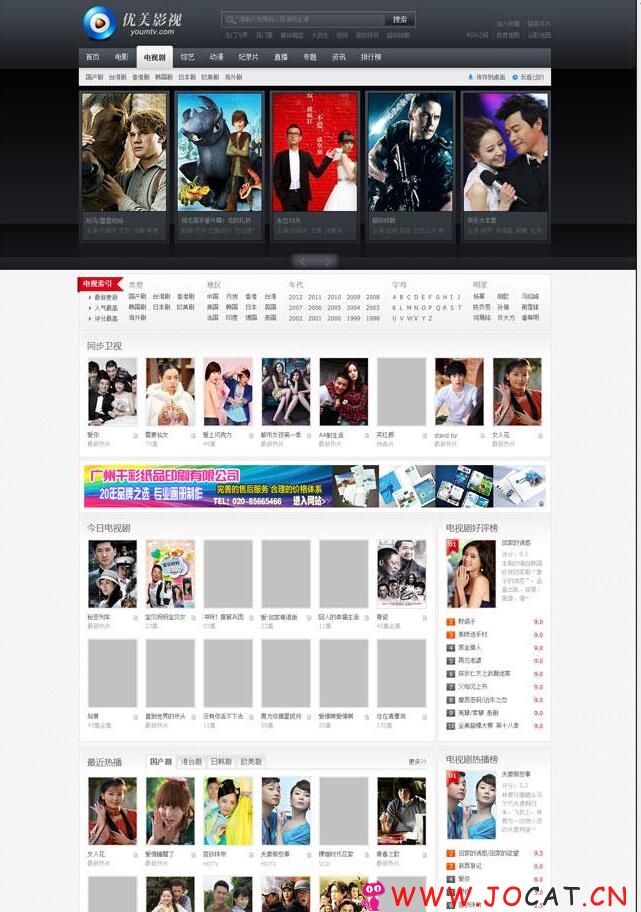The width and height of the screenshot is (641, 912).
Task: Click 海外剧 in the sub-navigation bar
Action: click(x=233, y=77)
